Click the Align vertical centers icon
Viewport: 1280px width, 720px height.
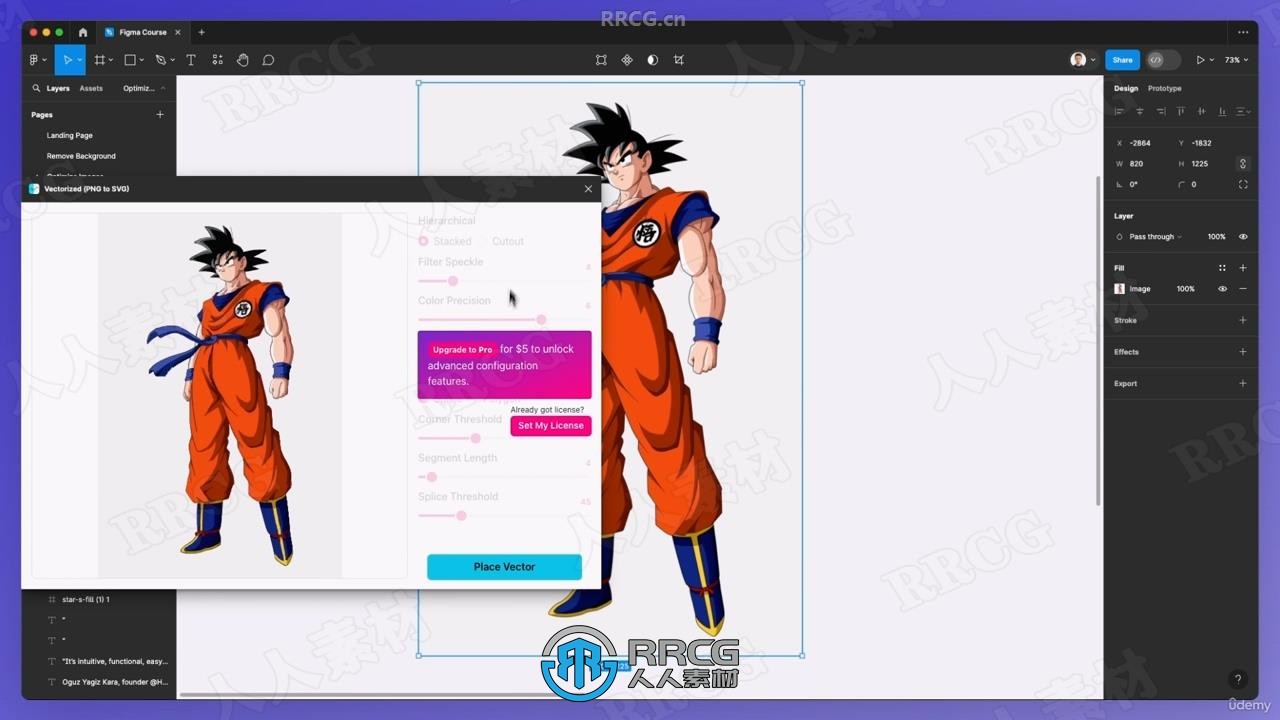(x=1201, y=111)
